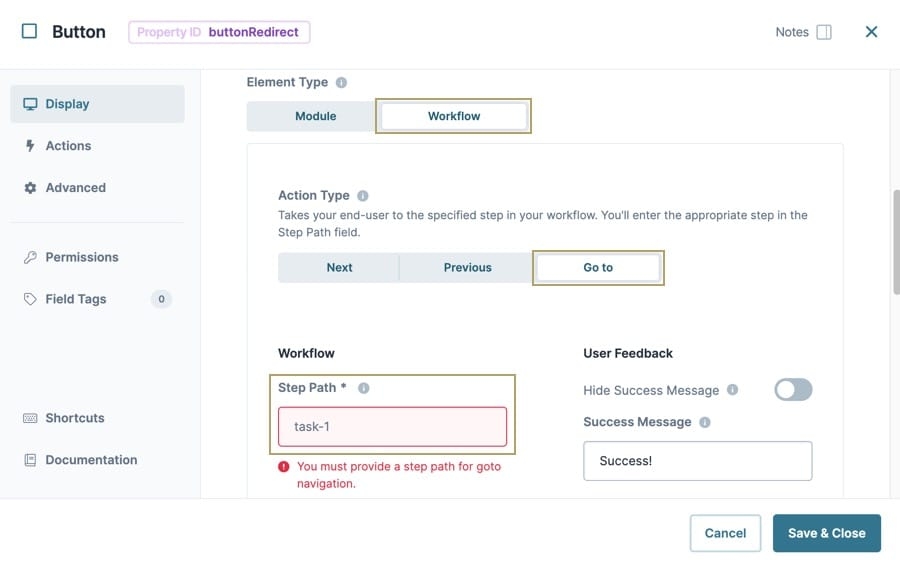Select Module element type
900x564 pixels.
[x=315, y=116]
